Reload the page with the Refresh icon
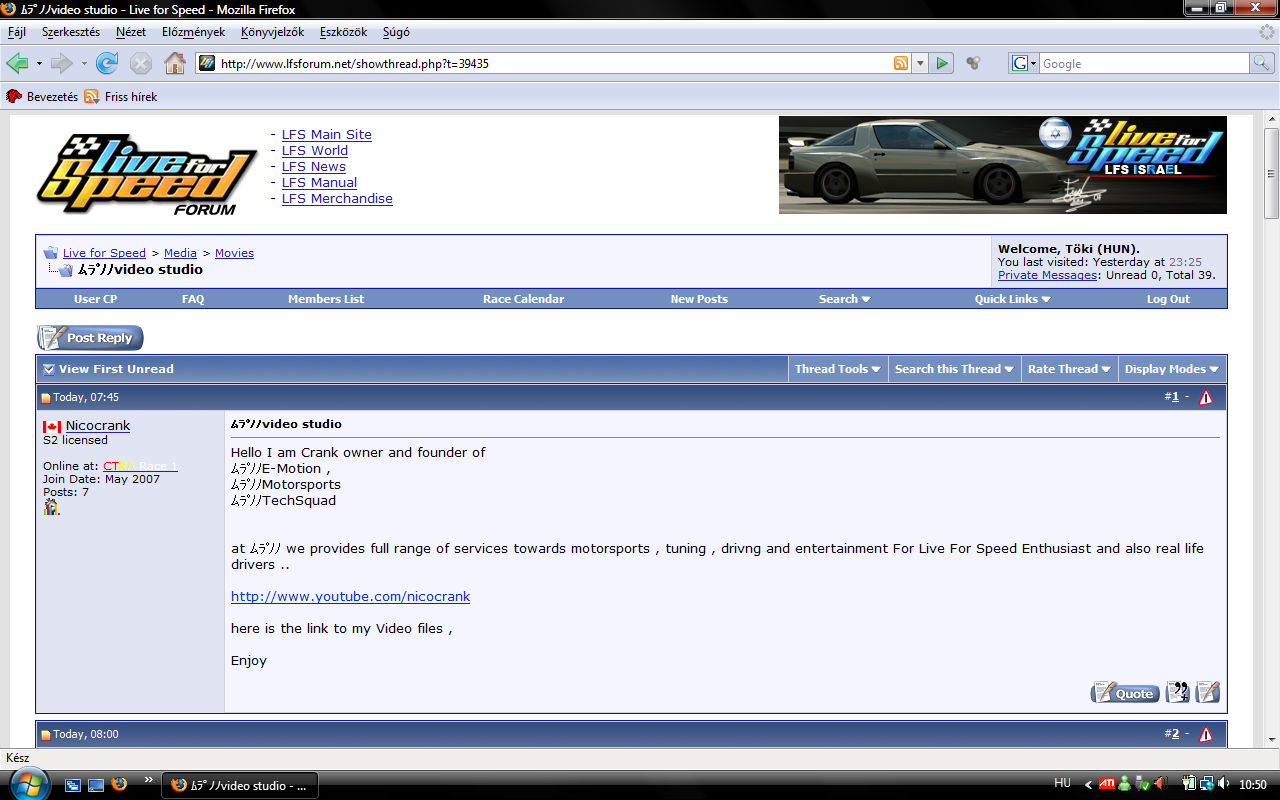 107,64
